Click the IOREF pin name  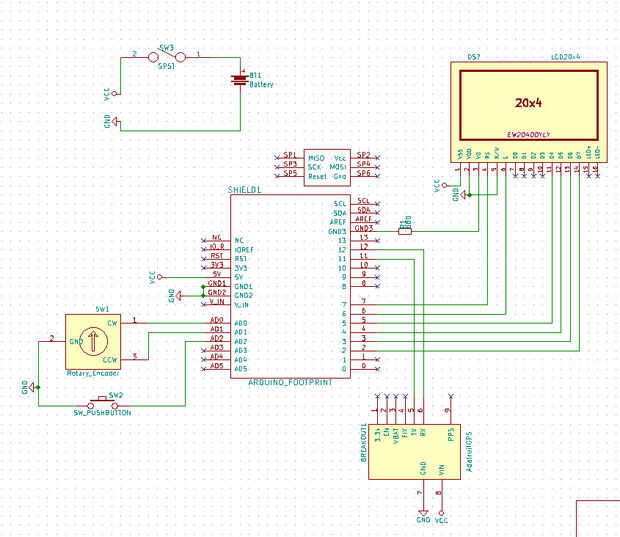(x=244, y=250)
